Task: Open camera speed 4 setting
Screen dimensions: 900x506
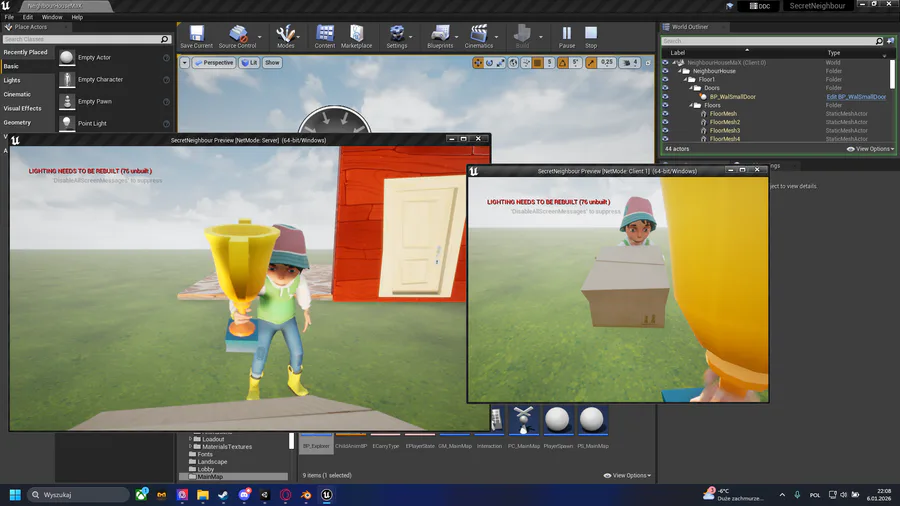Action: (630, 63)
